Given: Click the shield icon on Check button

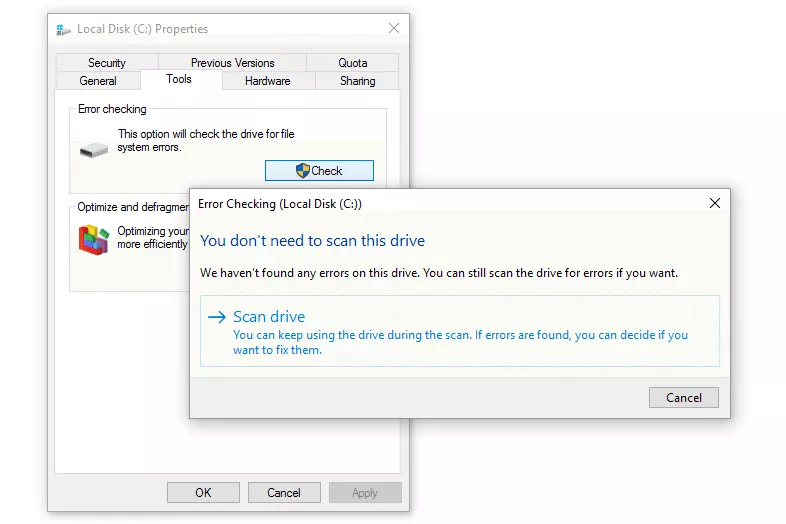Looking at the screenshot, I should pos(302,170).
